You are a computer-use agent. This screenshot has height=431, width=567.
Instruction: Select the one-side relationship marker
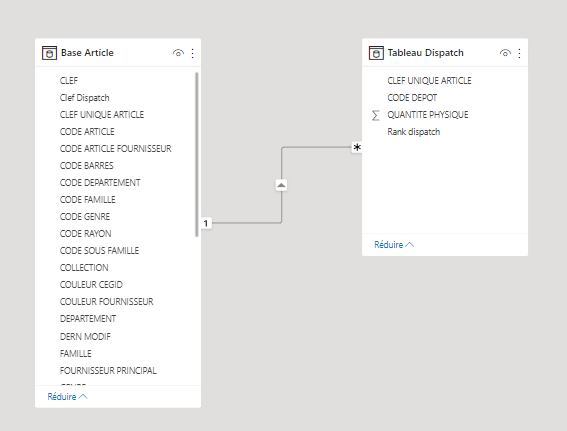click(206, 223)
